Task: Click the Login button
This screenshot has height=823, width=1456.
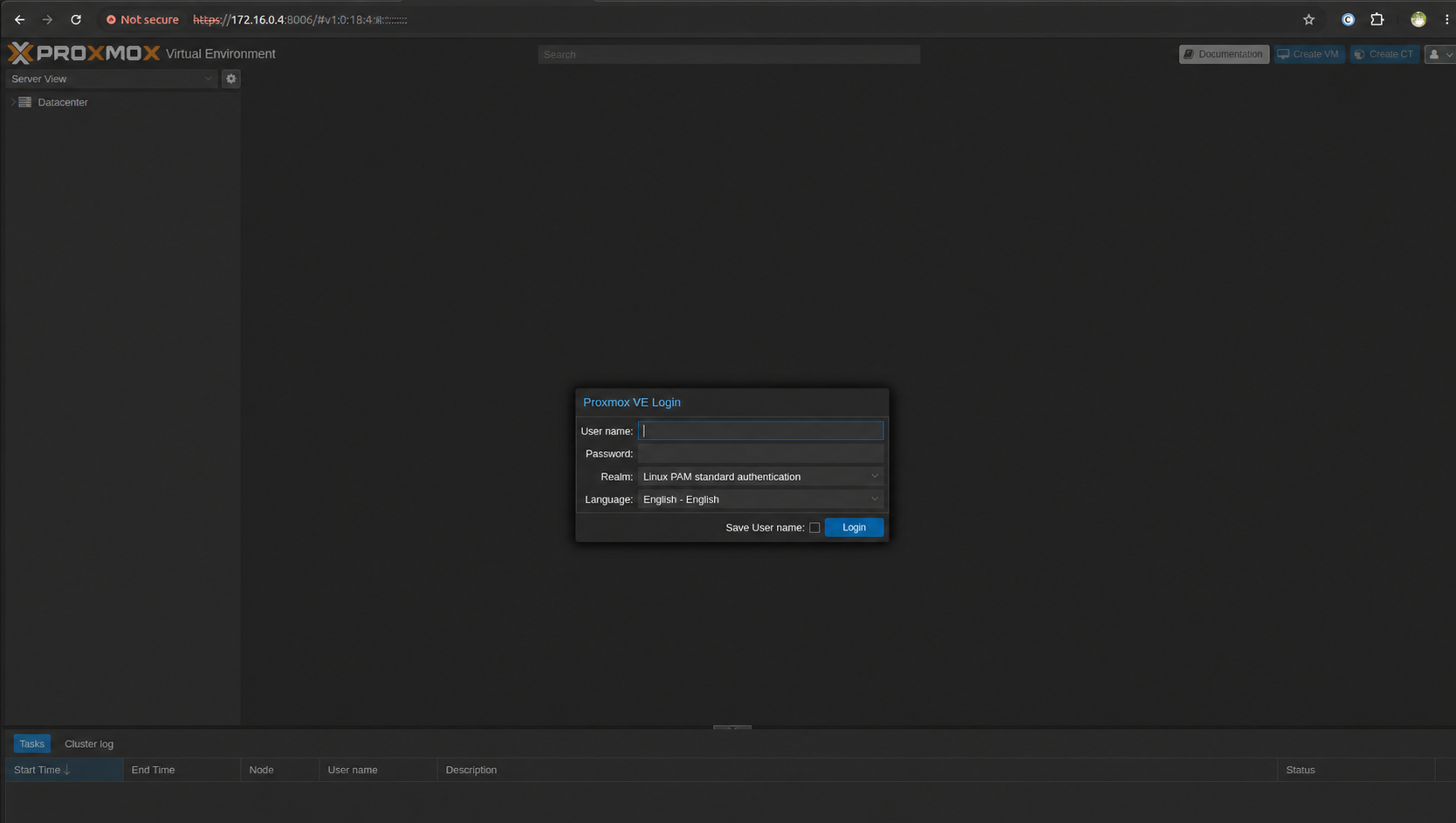Action: click(854, 527)
